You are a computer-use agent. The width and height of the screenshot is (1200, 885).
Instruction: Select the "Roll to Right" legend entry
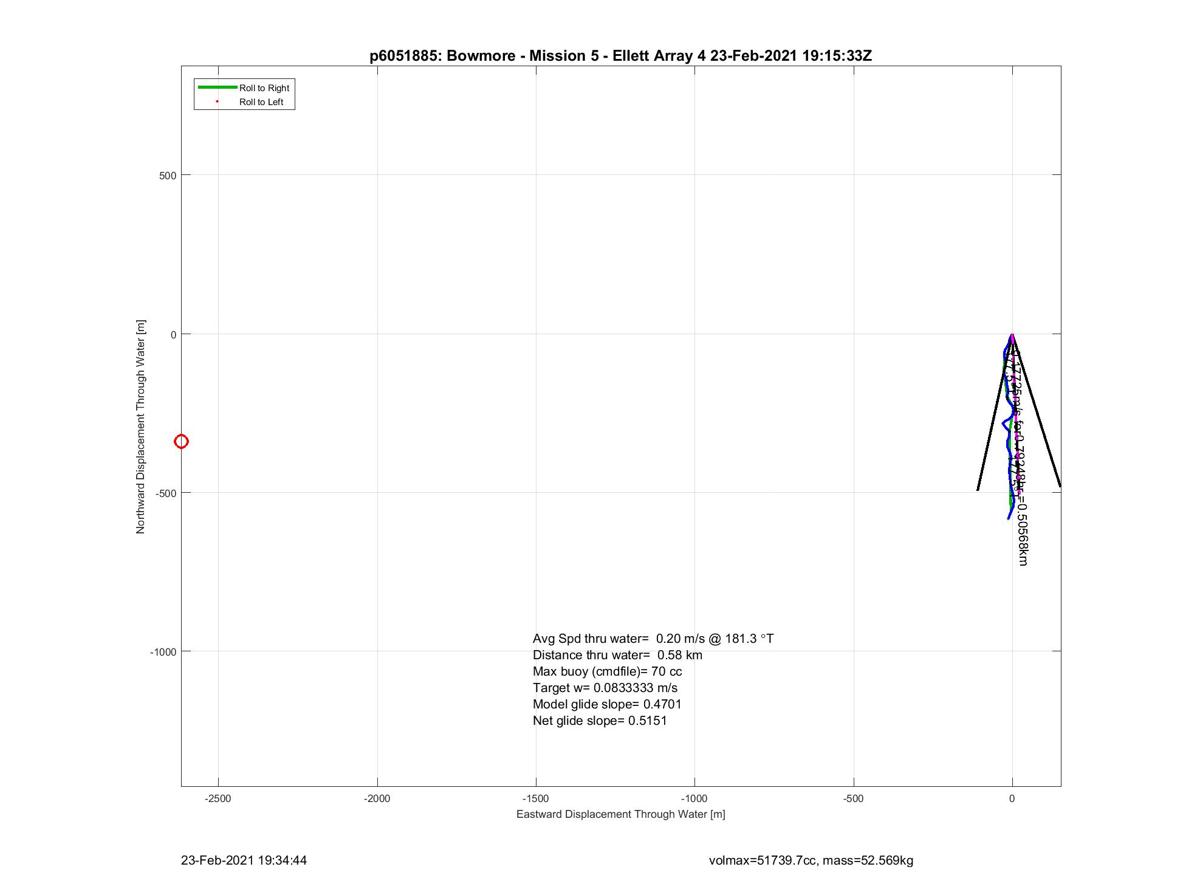(264, 88)
